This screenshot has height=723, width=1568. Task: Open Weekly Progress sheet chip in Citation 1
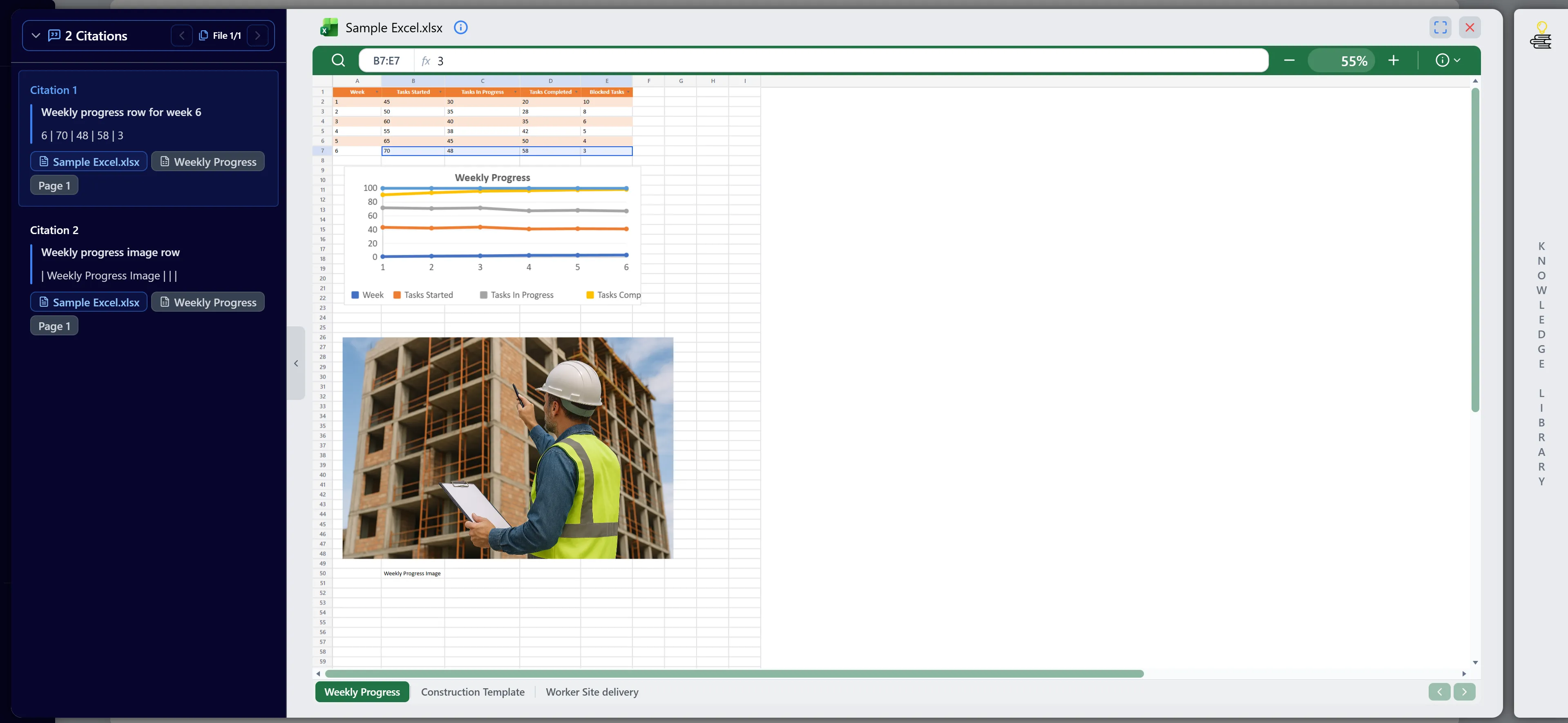point(208,161)
